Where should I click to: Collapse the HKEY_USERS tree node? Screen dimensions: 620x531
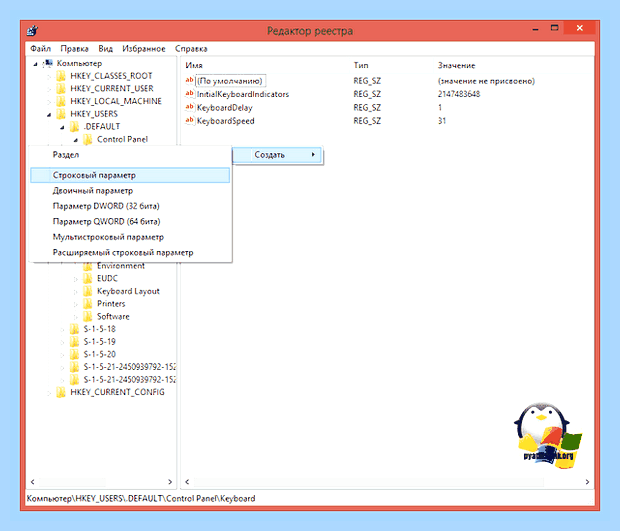click(x=49, y=115)
